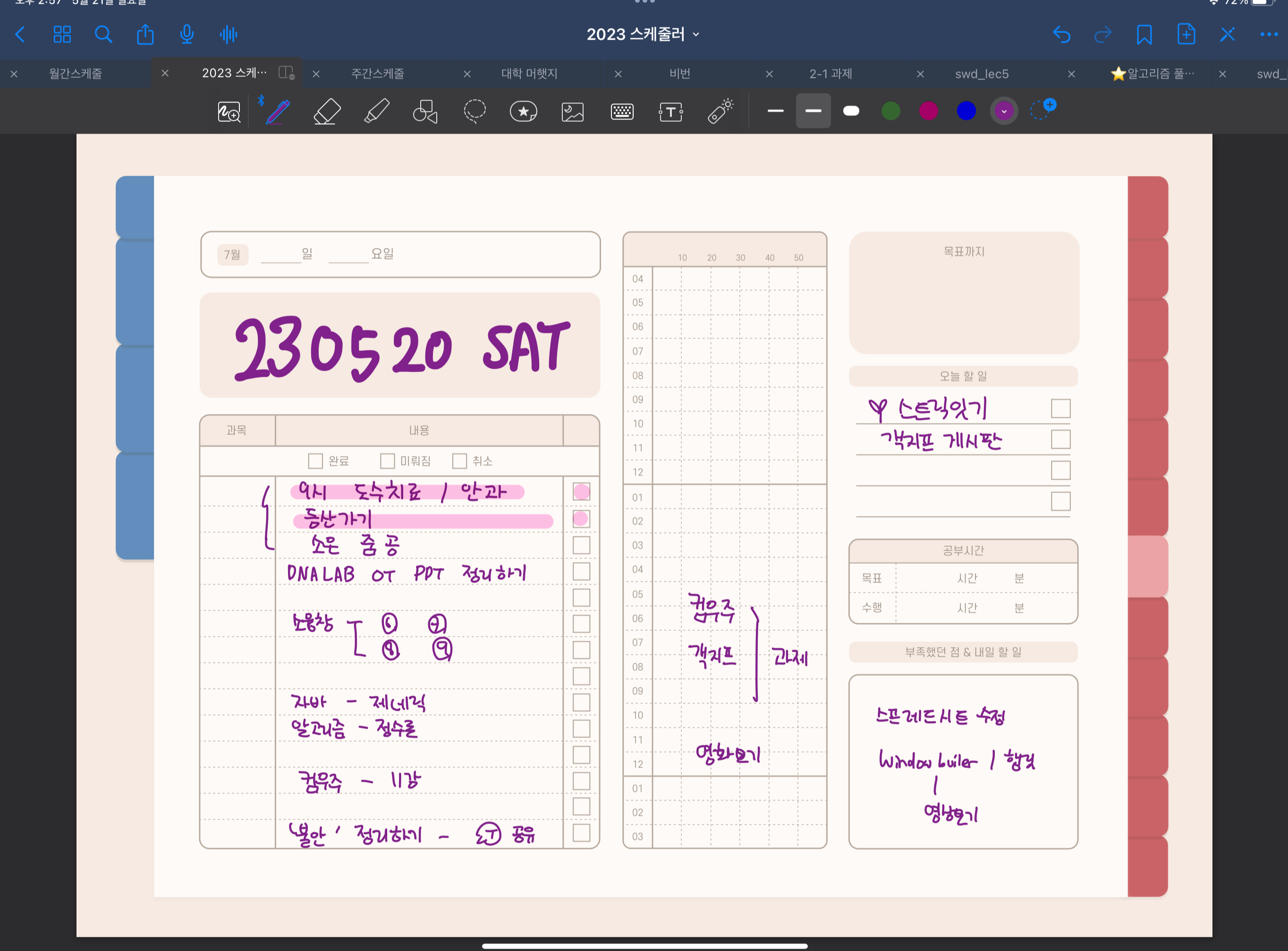Choose the green pen color
The width and height of the screenshot is (1288, 951).
[x=890, y=111]
